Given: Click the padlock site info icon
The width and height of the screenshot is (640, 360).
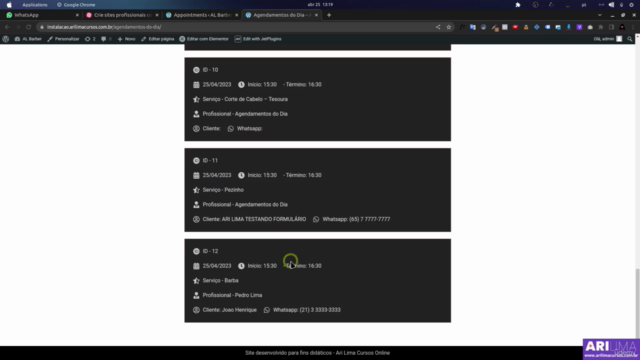Looking at the screenshot, I should click(42, 27).
